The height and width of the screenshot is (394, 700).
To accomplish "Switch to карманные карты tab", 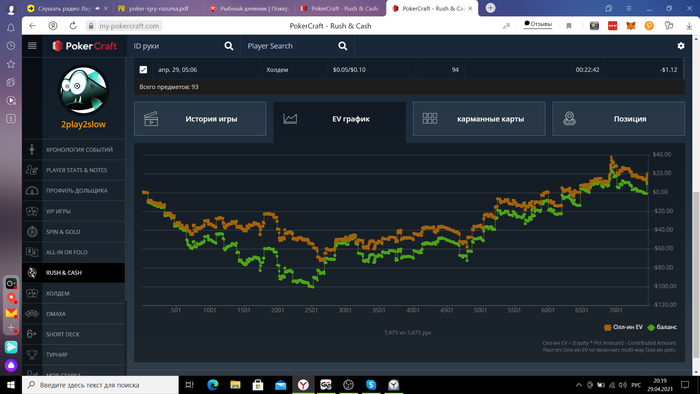I will (479, 119).
